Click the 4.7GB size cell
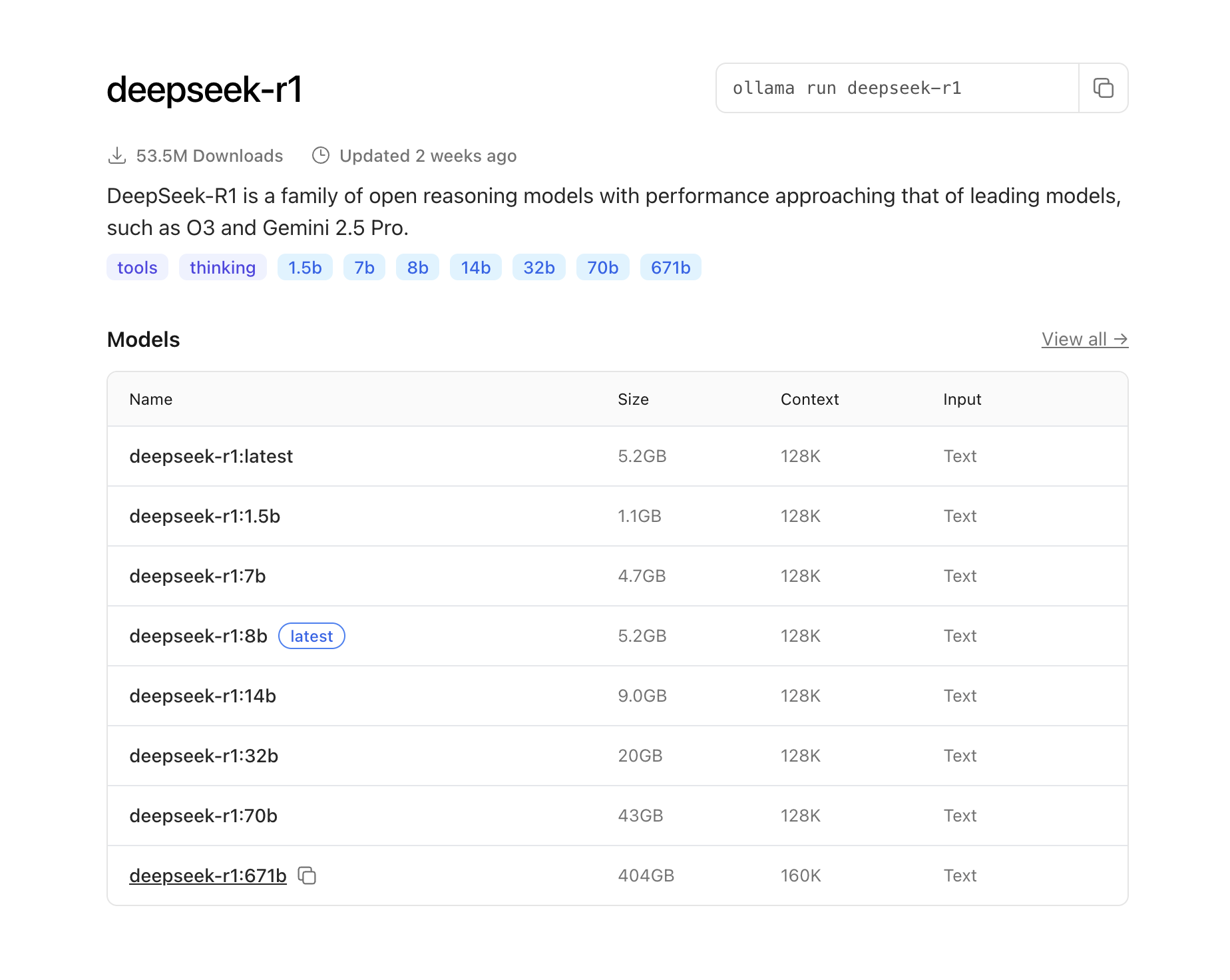The width and height of the screenshot is (1230, 980). click(642, 576)
